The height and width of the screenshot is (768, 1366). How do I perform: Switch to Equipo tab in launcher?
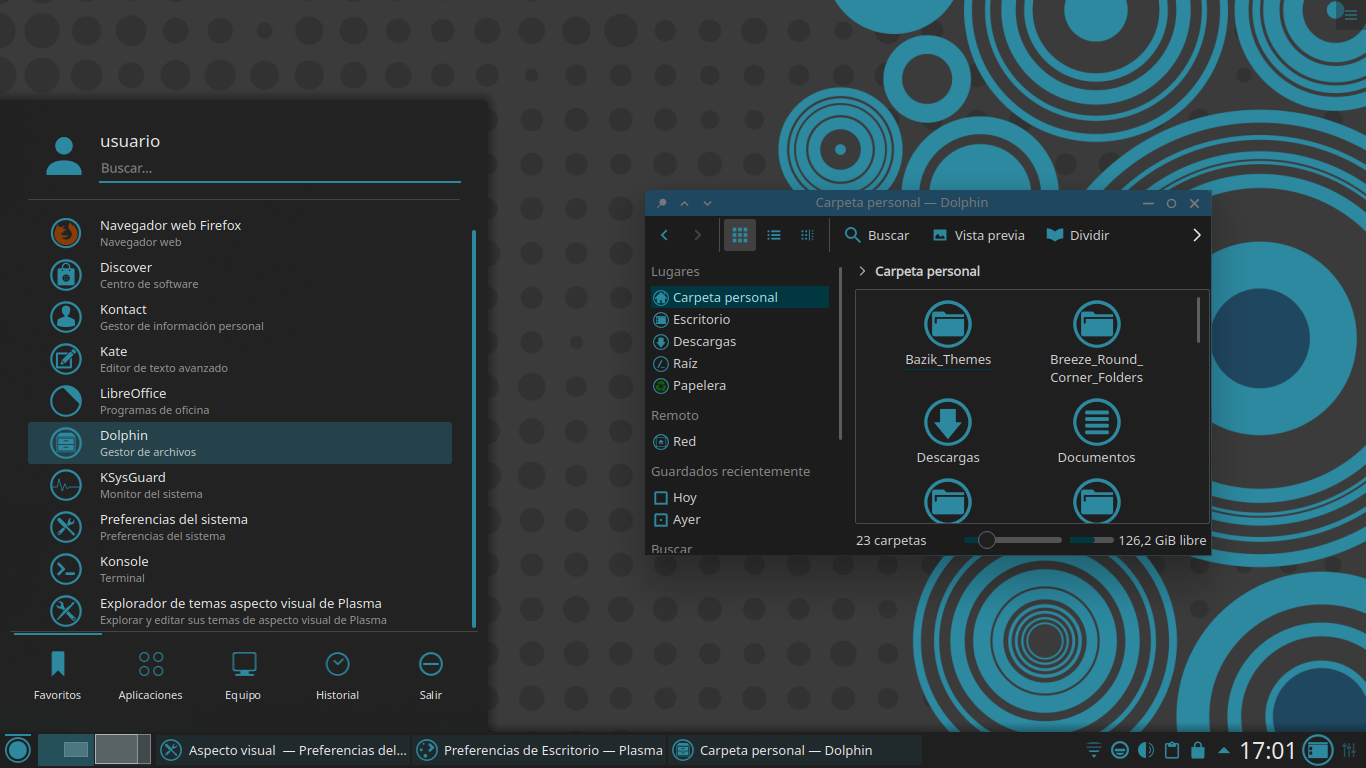tap(243, 675)
